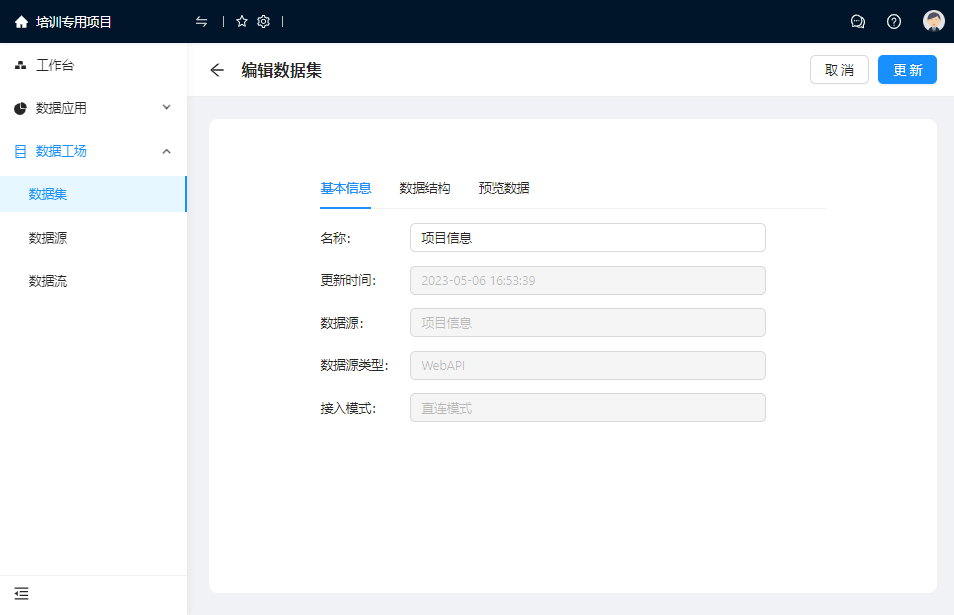
Task: Click the switch arrows icon in top bar
Action: coord(202,21)
